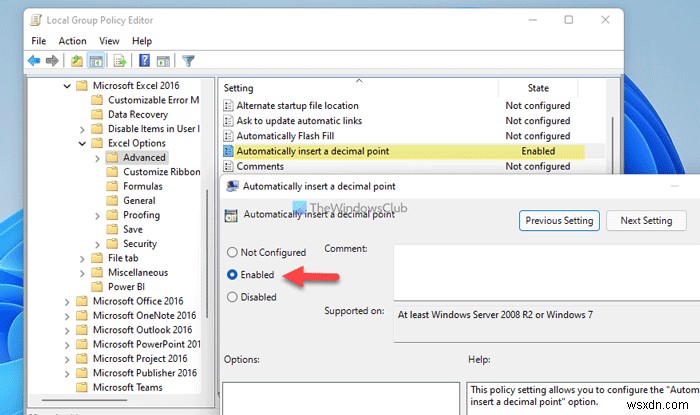Expand the Advanced folder node

point(97,158)
